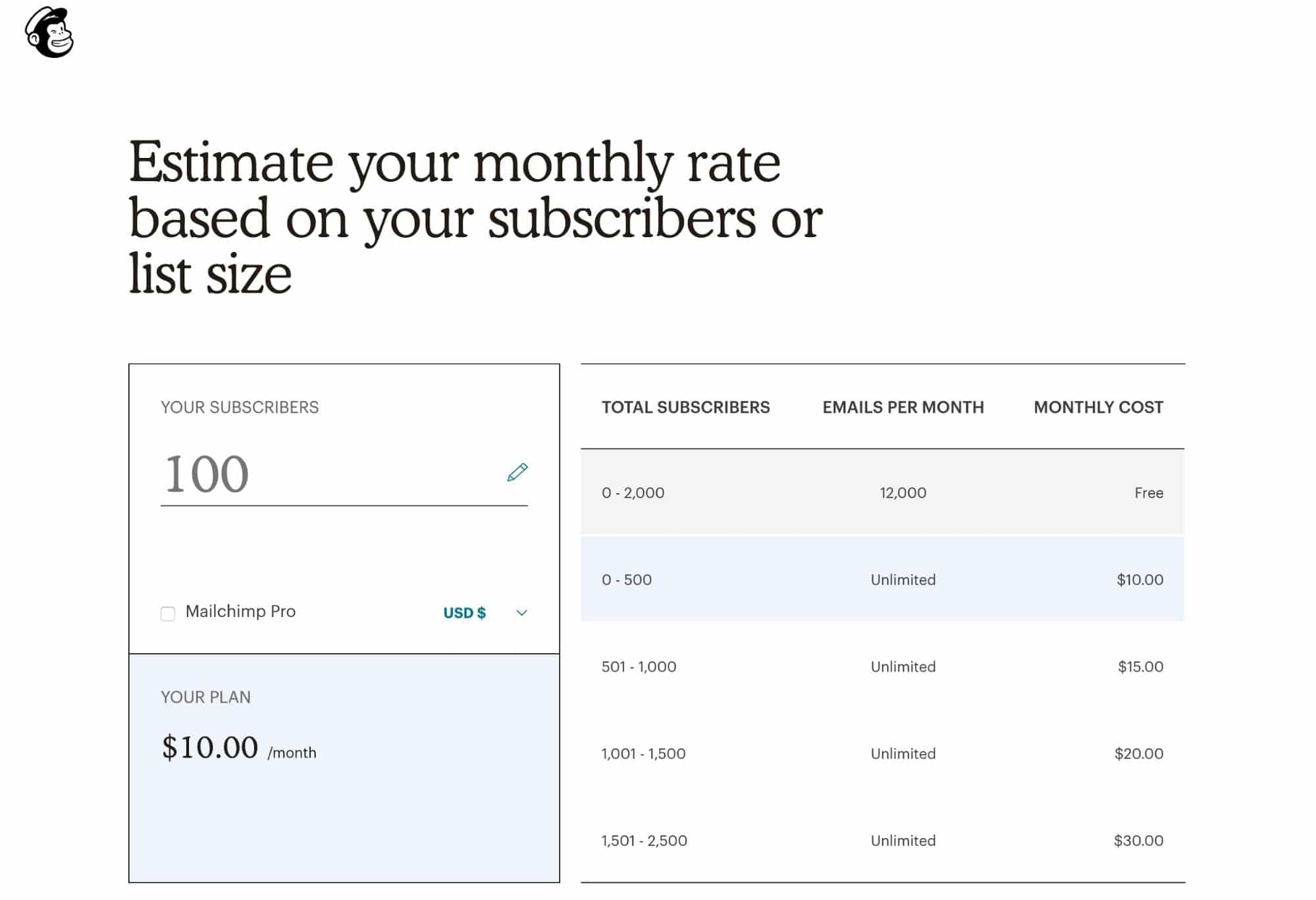This screenshot has height=900, width=1316.
Task: Click the pencil edit icon beside subscribers
Action: coord(517,472)
